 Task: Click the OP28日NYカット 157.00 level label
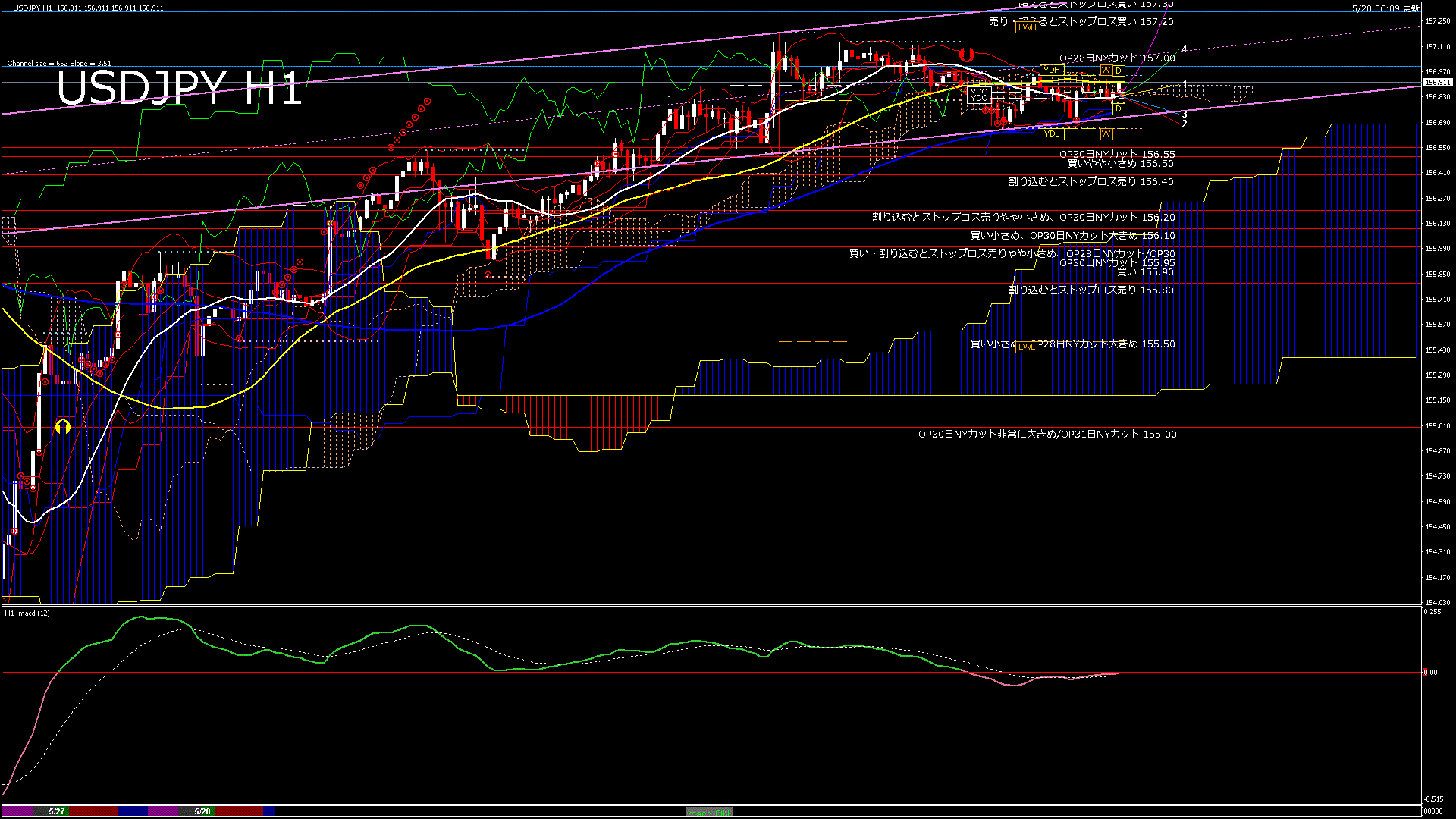(1116, 58)
